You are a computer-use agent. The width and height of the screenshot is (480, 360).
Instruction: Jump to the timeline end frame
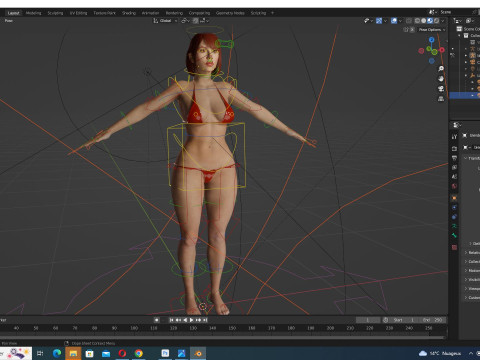[x=205, y=320]
